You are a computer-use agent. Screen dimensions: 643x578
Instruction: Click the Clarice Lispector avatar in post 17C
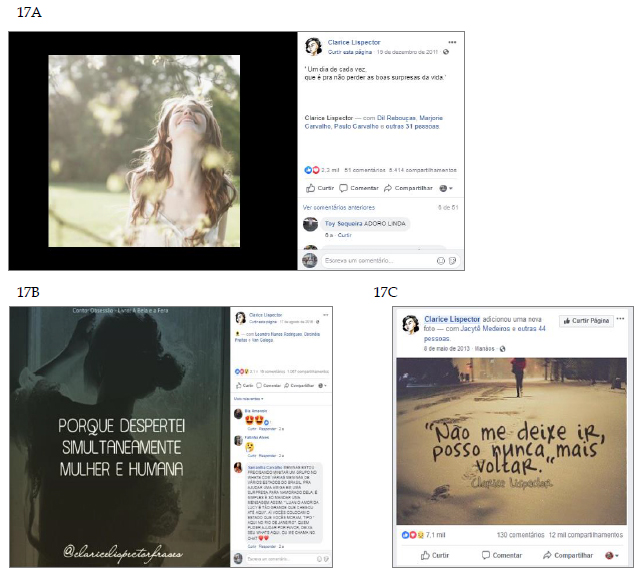click(410, 325)
